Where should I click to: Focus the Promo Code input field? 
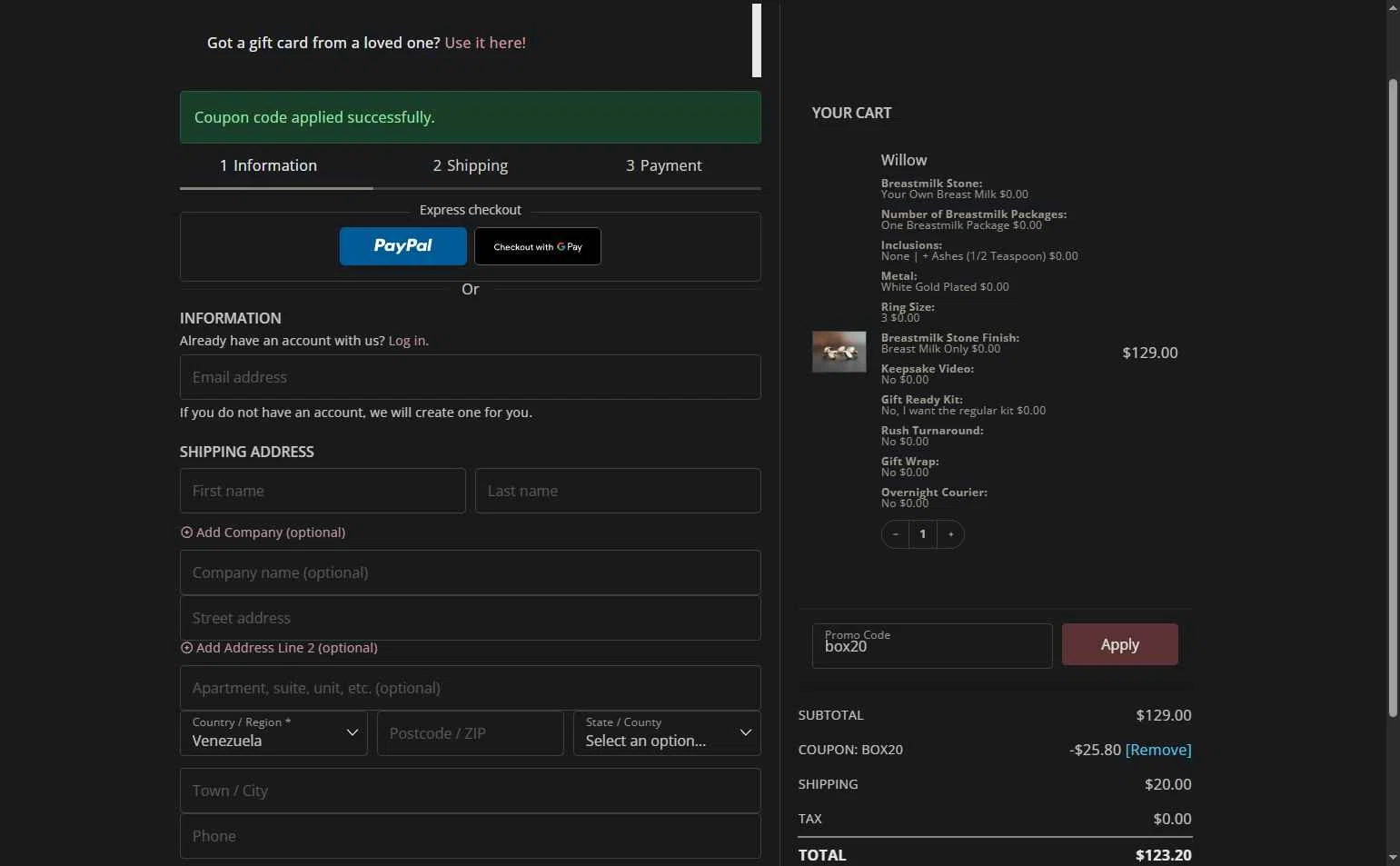(932, 646)
